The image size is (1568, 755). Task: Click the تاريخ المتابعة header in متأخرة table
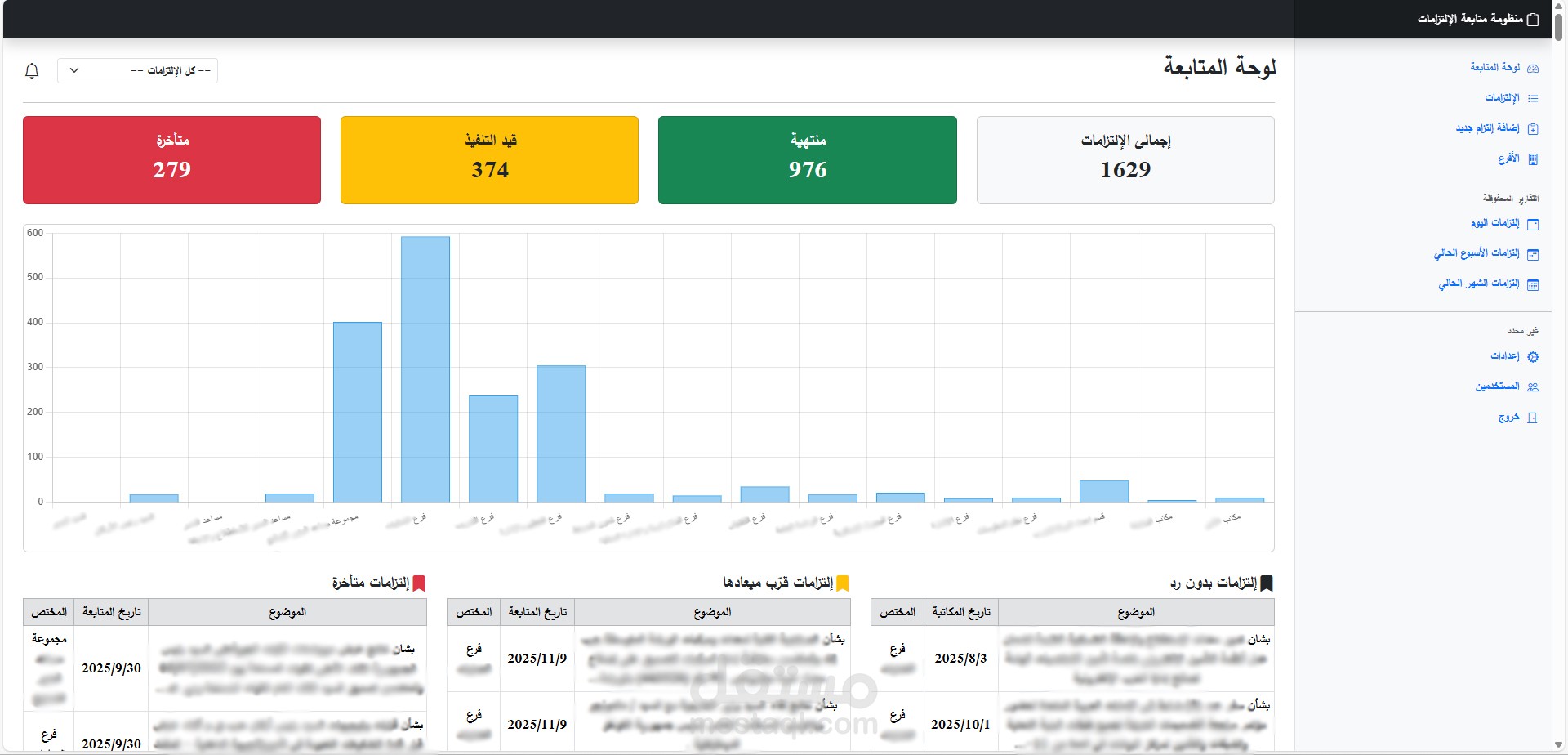pos(111,612)
